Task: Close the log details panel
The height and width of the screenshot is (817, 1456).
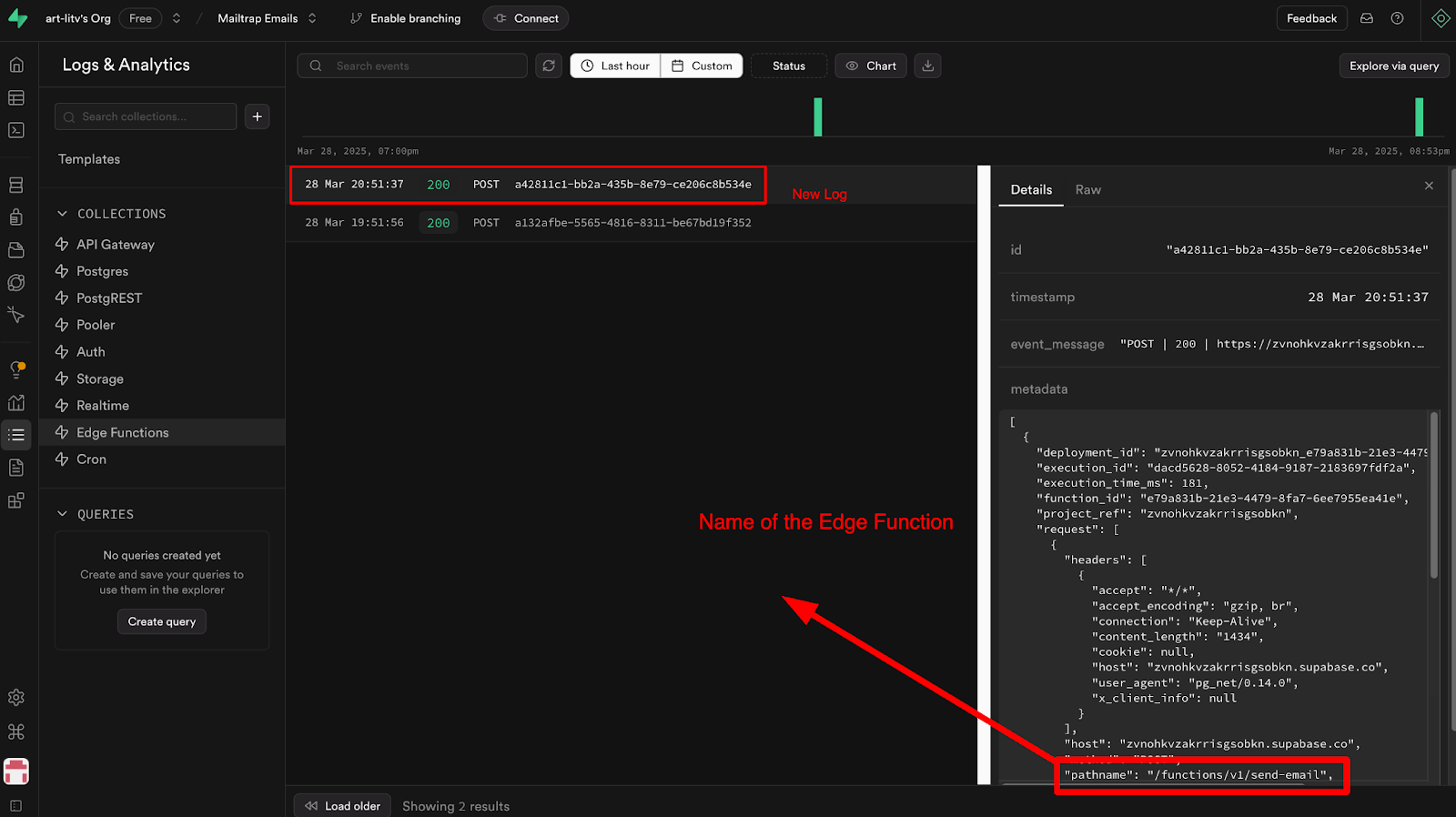Action: (x=1429, y=186)
